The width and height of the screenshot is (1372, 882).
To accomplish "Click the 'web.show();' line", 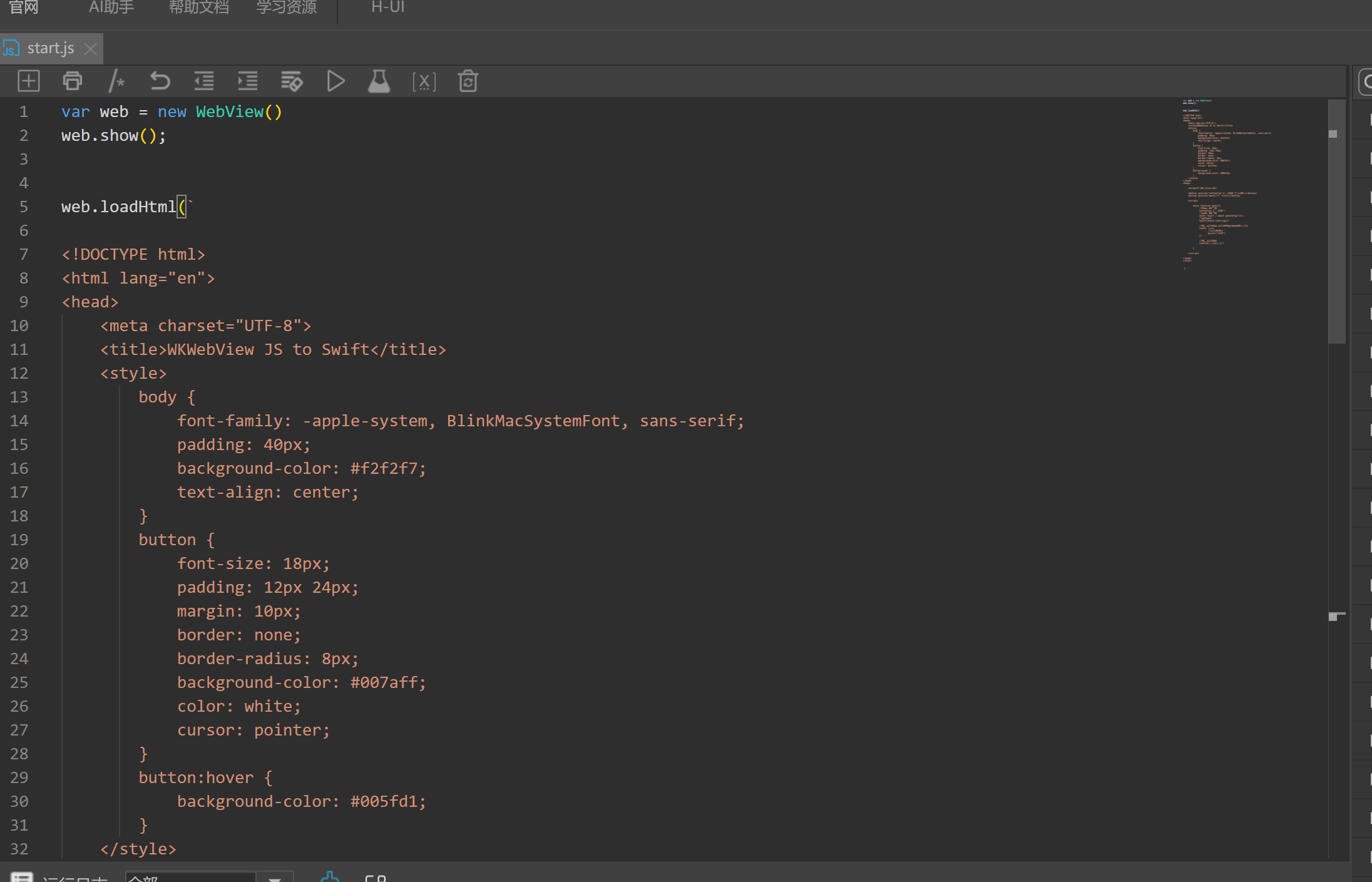I will point(114,136).
